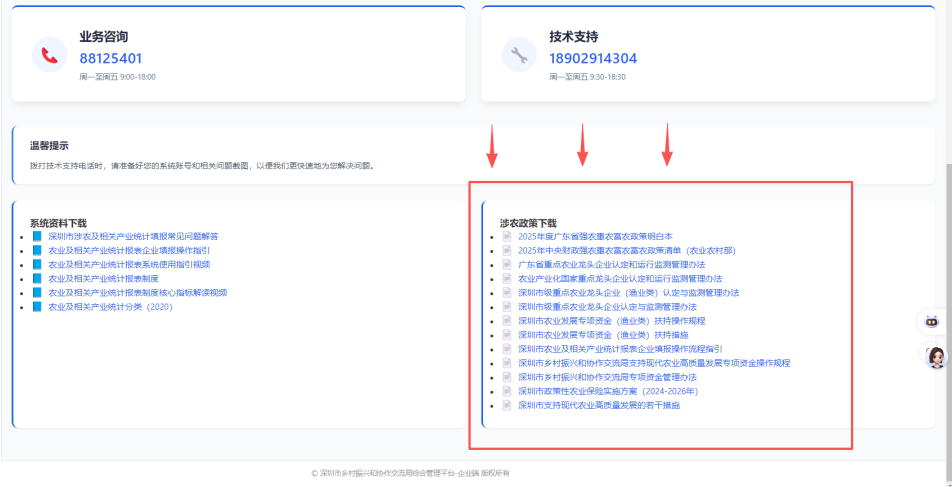The height and width of the screenshot is (487, 952).
Task: Click file icon next to 2025年度广东省强农惠农富农政策明白本
Action: (507, 236)
